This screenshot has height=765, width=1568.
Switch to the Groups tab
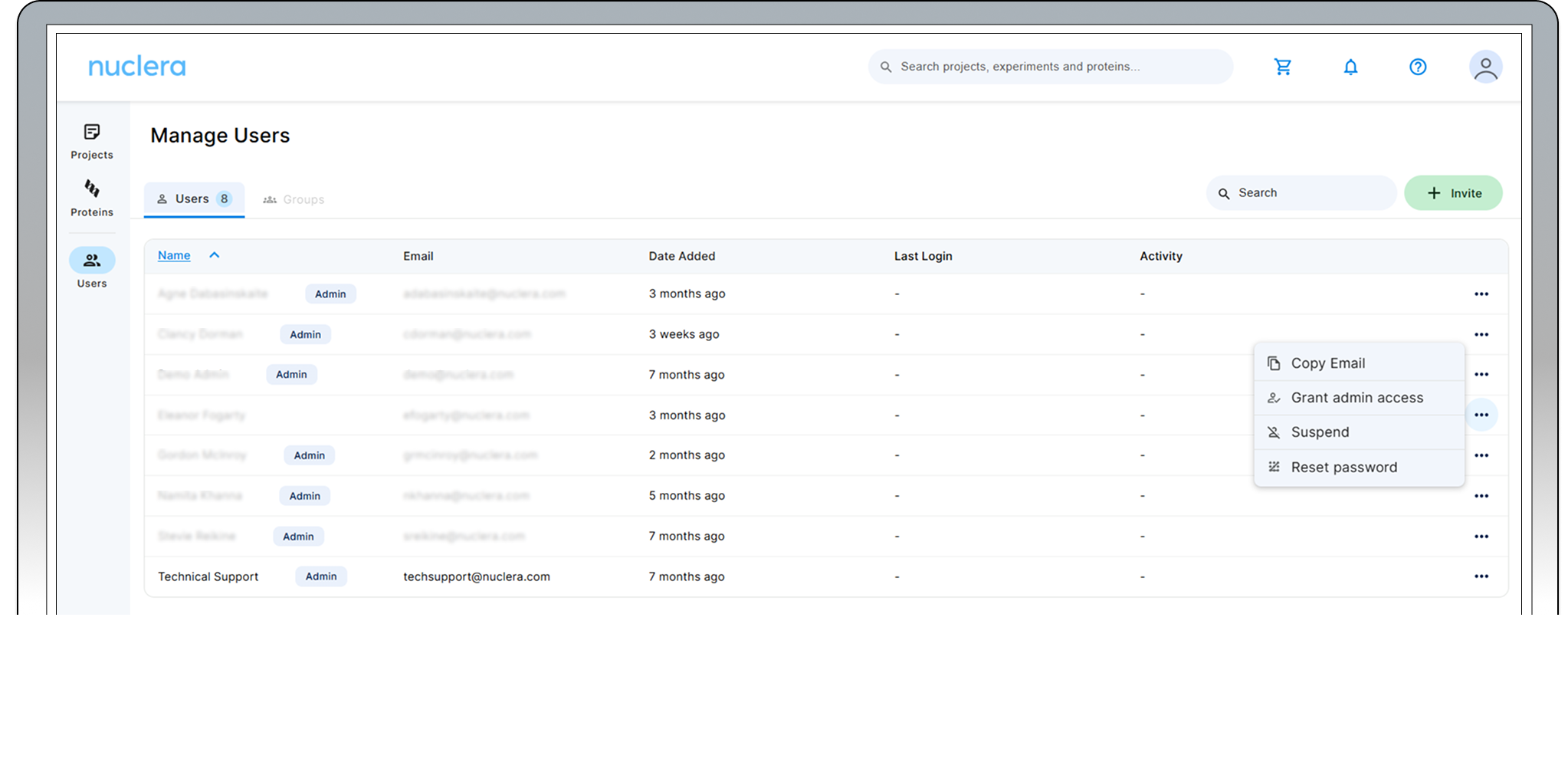click(294, 199)
